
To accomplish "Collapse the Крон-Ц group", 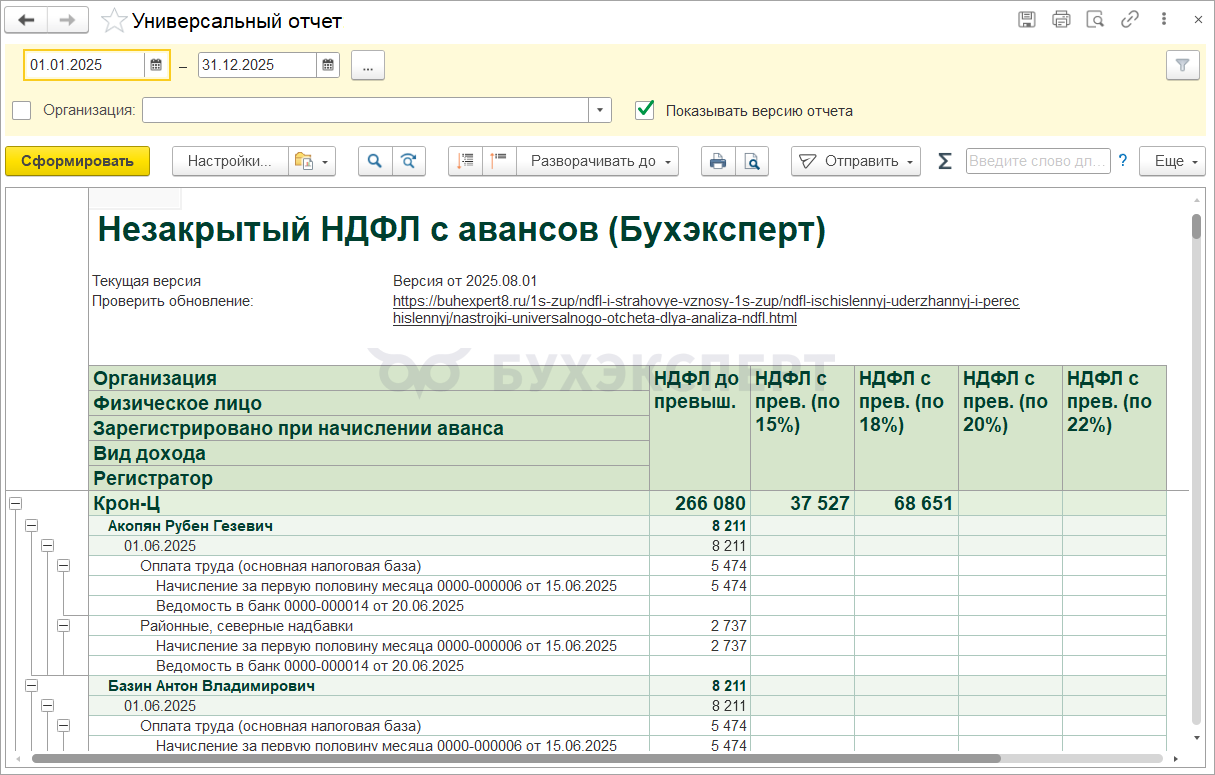I will (15, 504).
